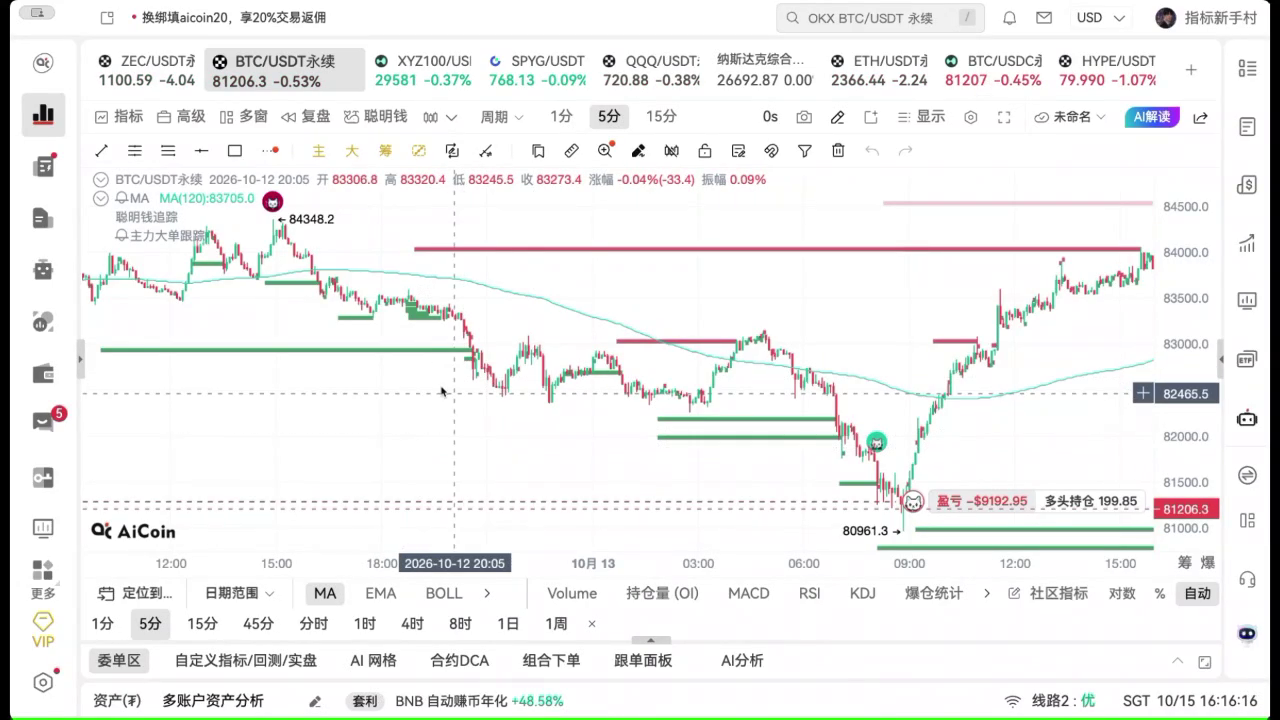Viewport: 1280px width, 720px height.
Task: Open chart settings hexagon icon
Action: tap(970, 117)
